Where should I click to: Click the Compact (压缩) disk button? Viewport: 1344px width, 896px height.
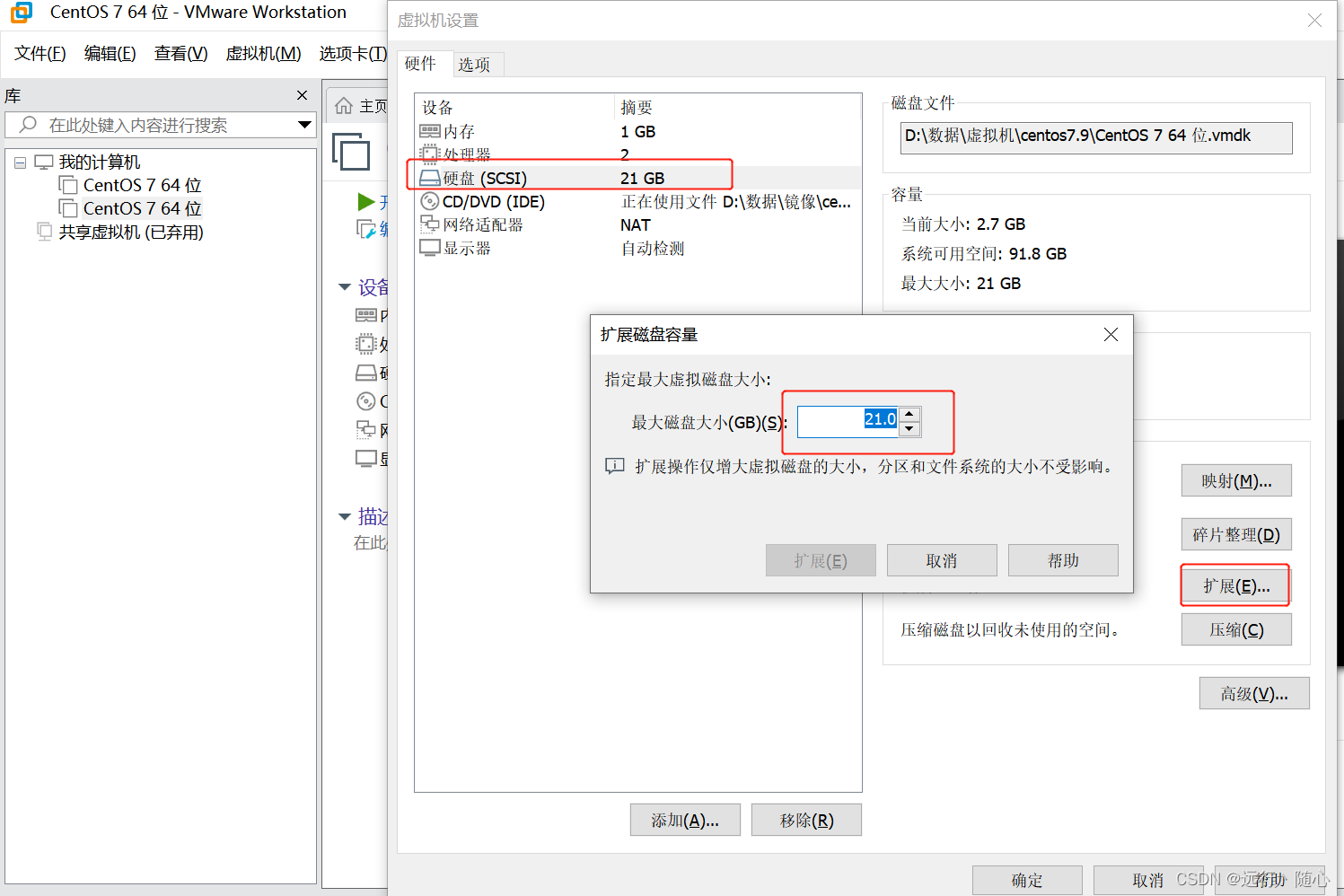(1236, 629)
